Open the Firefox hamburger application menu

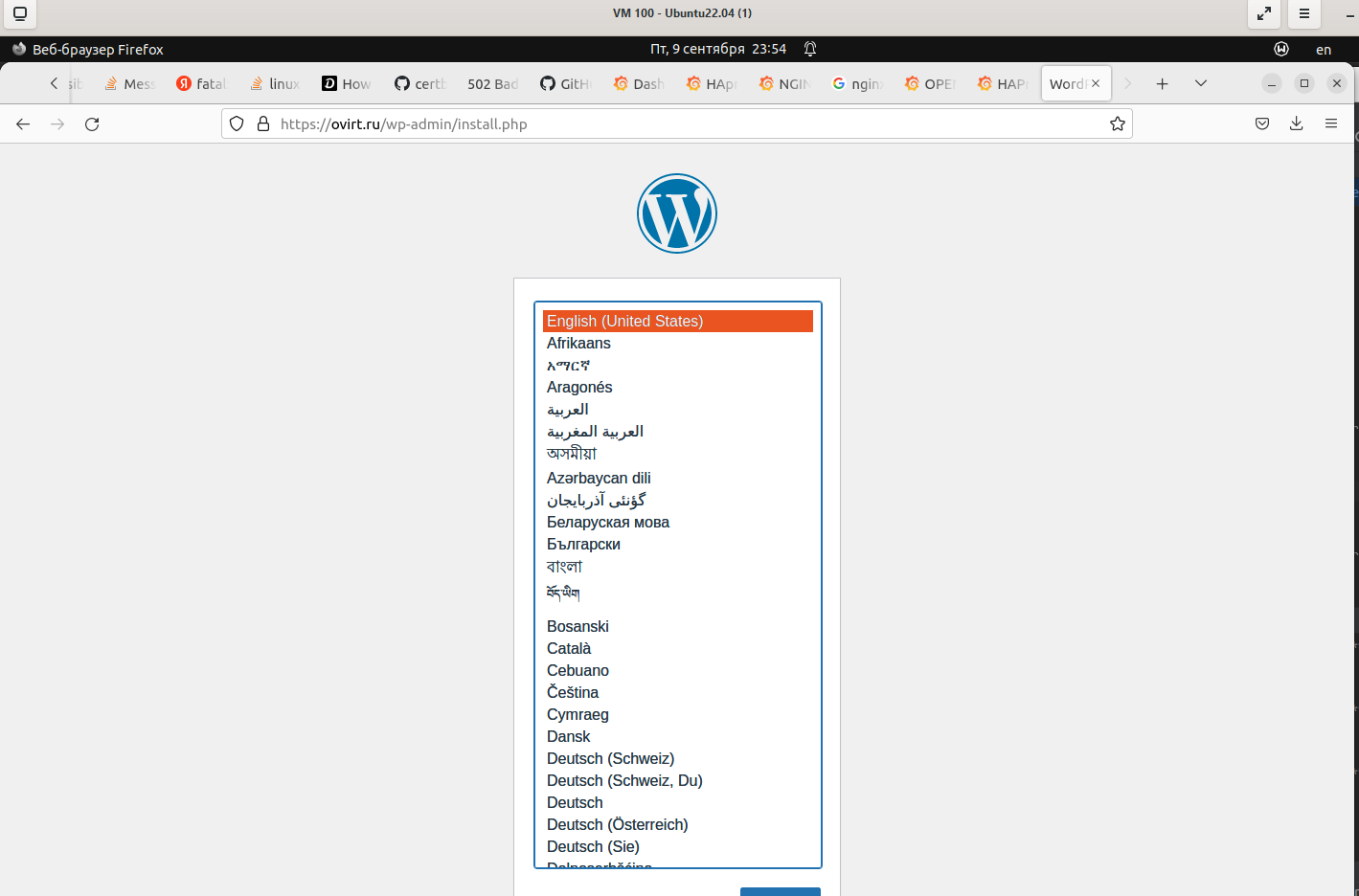pyautogui.click(x=1331, y=123)
